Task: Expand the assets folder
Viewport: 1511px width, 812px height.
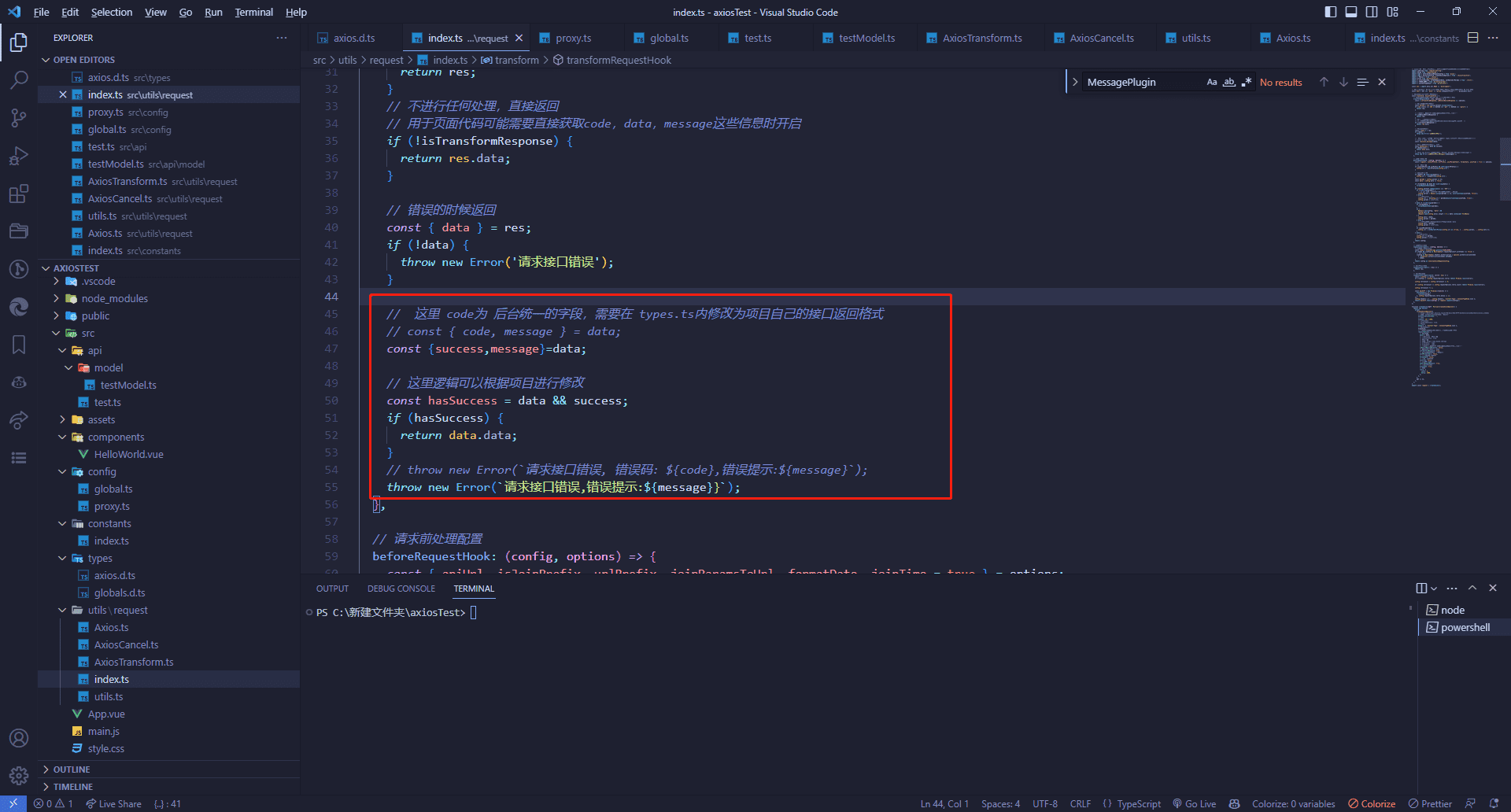Action: pos(62,419)
